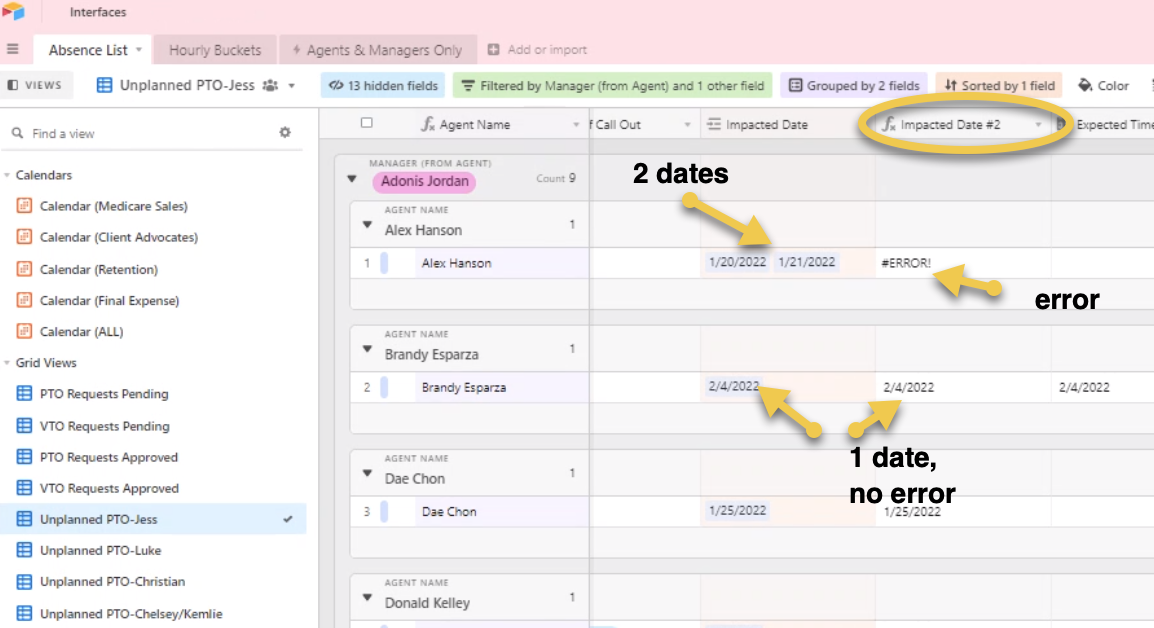Viewport: 1154px width, 628px height.
Task: Open the view name dropdown arrow
Action: [x=291, y=86]
